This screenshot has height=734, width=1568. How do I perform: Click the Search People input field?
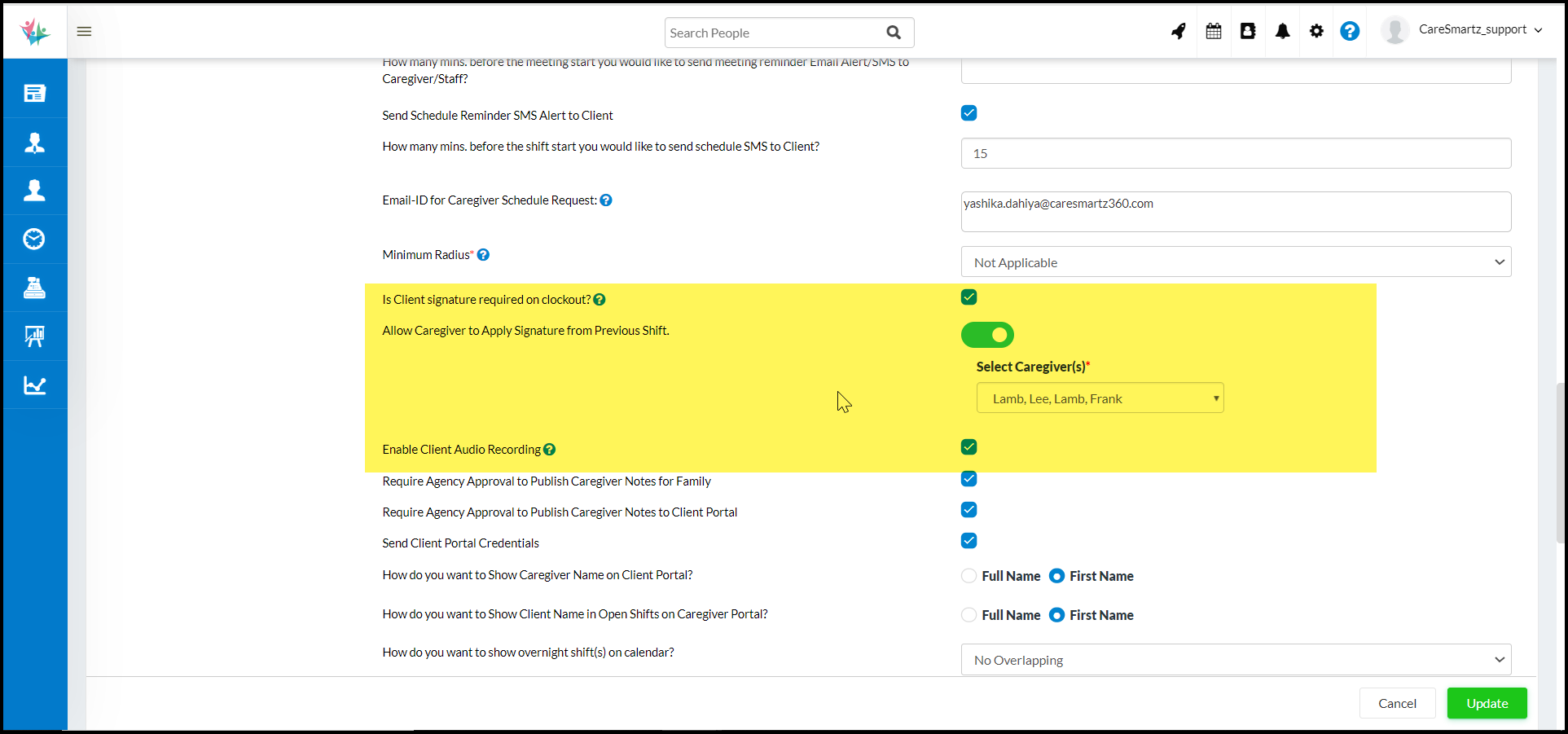tap(774, 33)
